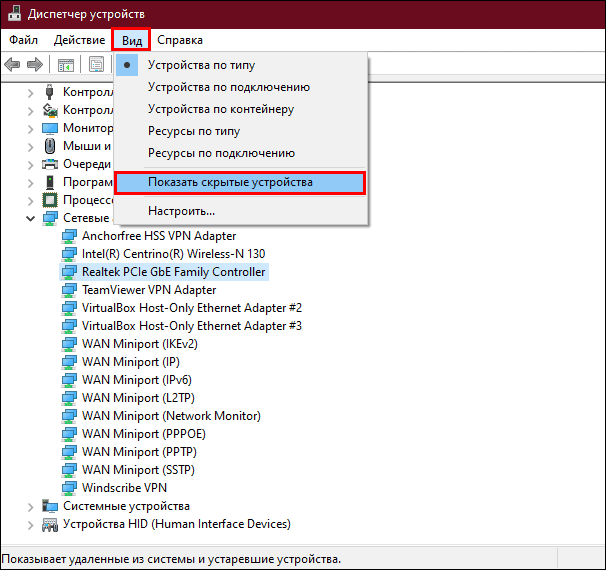This screenshot has height=570, width=606.
Task: Click the Windscribe VPN adapter icon
Action: 69,488
